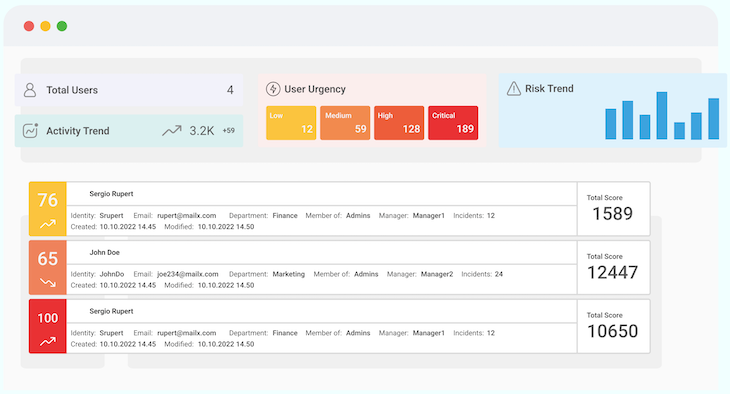Click Total Score 12447 value
The image size is (730, 394).
[612, 272]
